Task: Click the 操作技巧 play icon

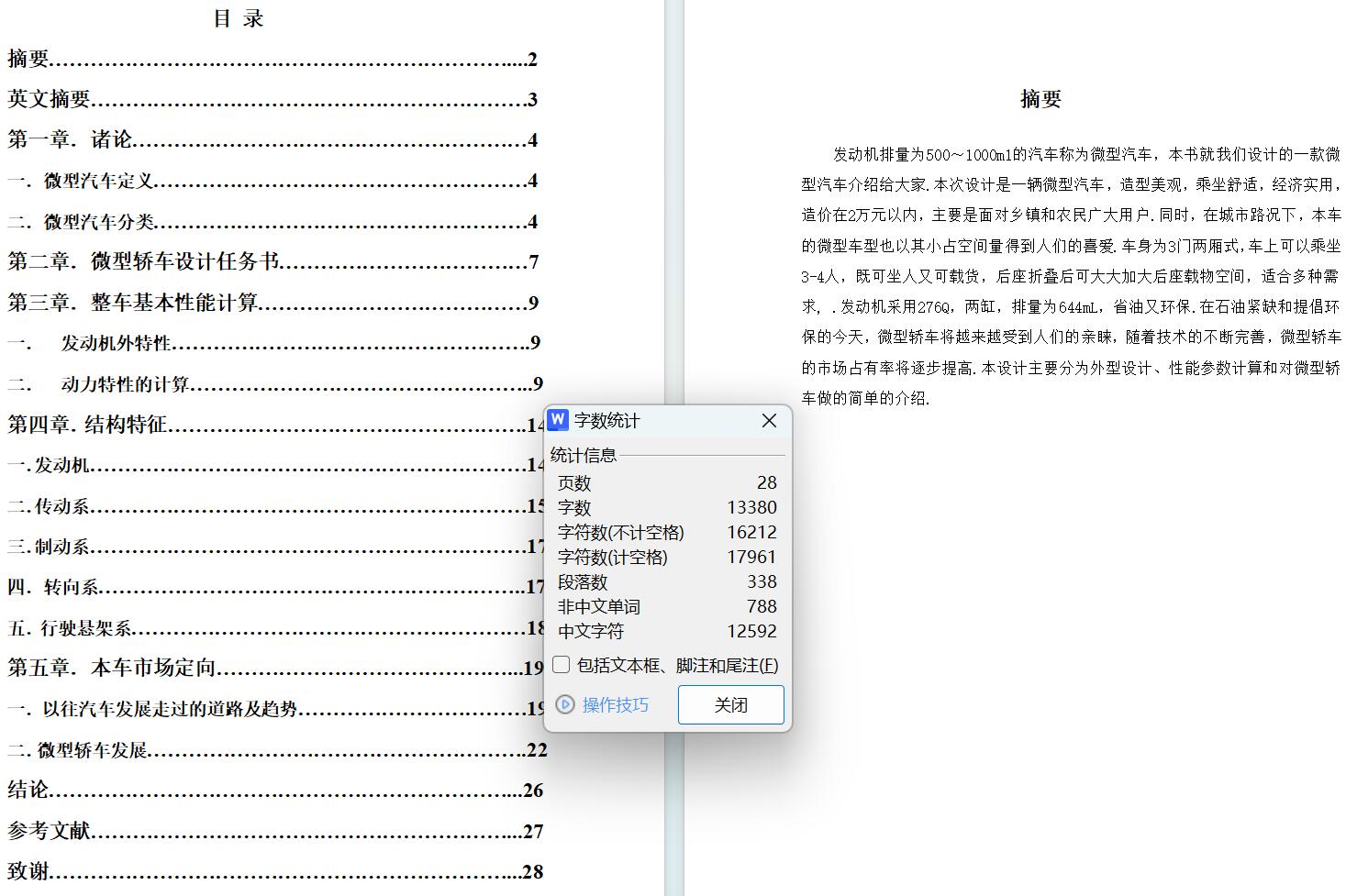Action: pos(565,704)
